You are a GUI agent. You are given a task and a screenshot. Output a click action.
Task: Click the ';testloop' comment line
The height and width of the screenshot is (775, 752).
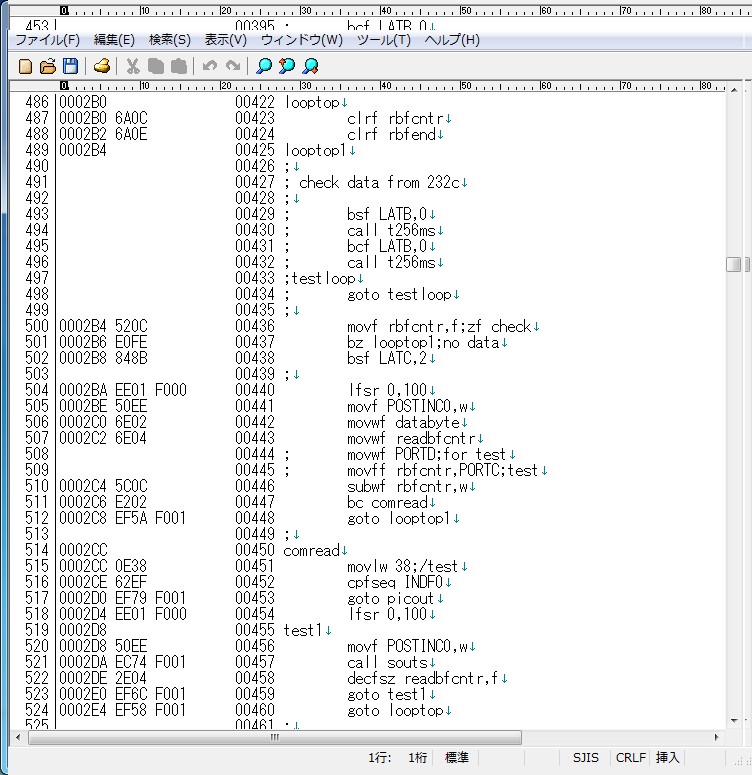320,278
